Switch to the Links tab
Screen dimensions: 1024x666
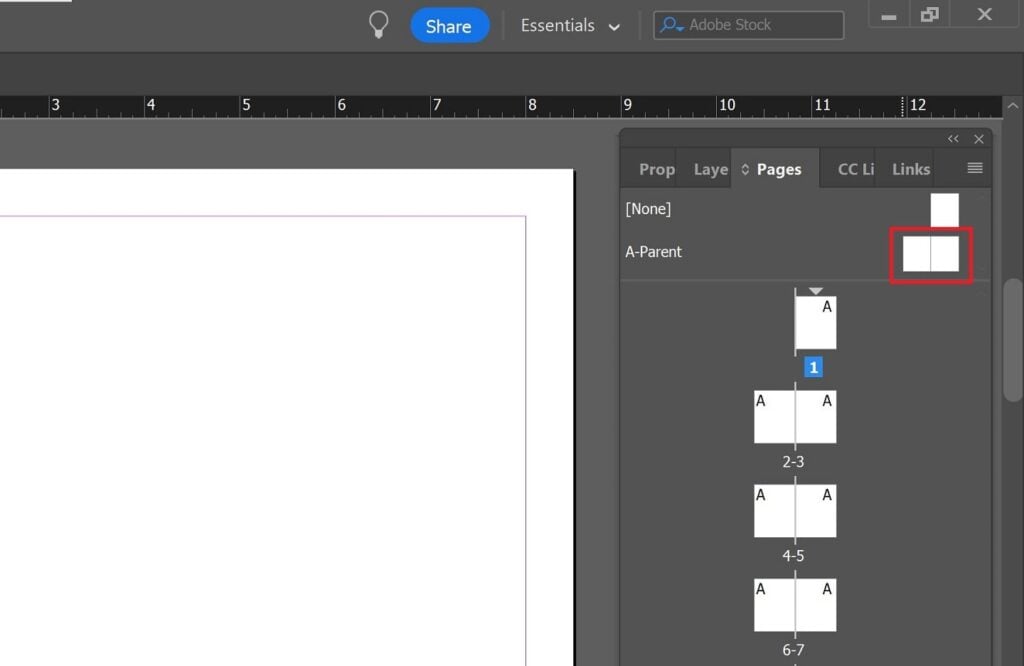910,169
